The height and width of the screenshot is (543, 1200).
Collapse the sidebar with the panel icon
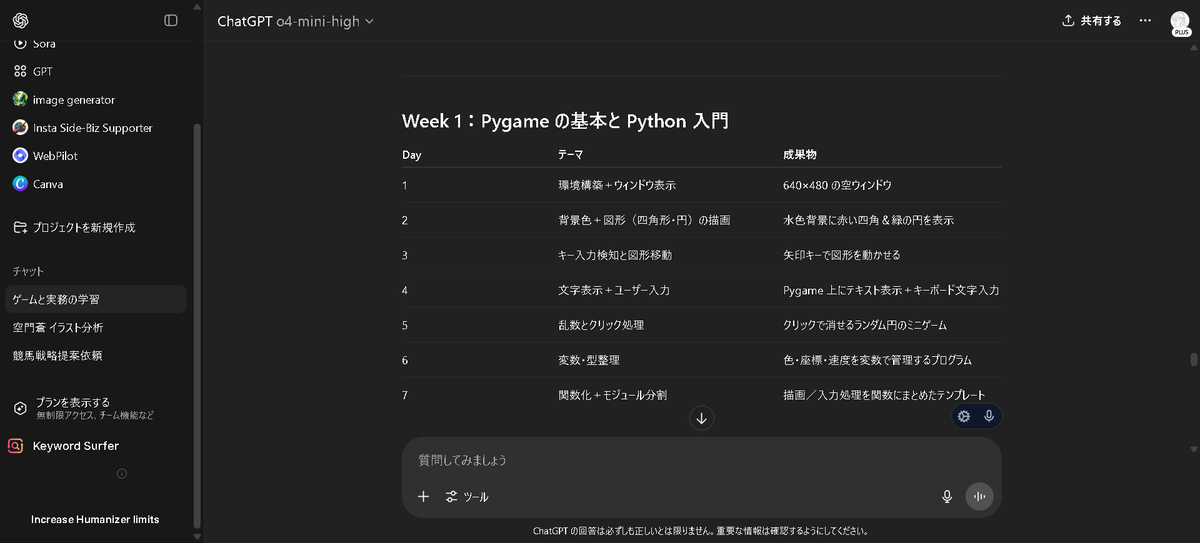coord(171,20)
